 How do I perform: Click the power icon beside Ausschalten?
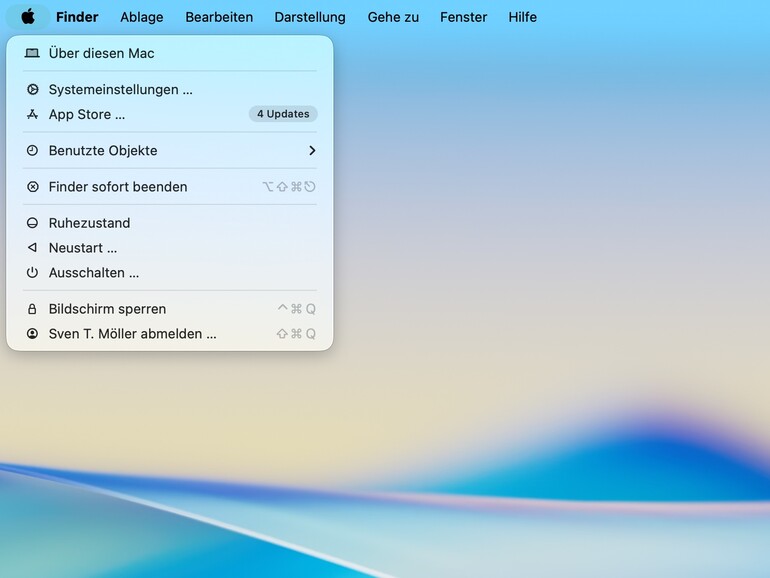tap(32, 273)
